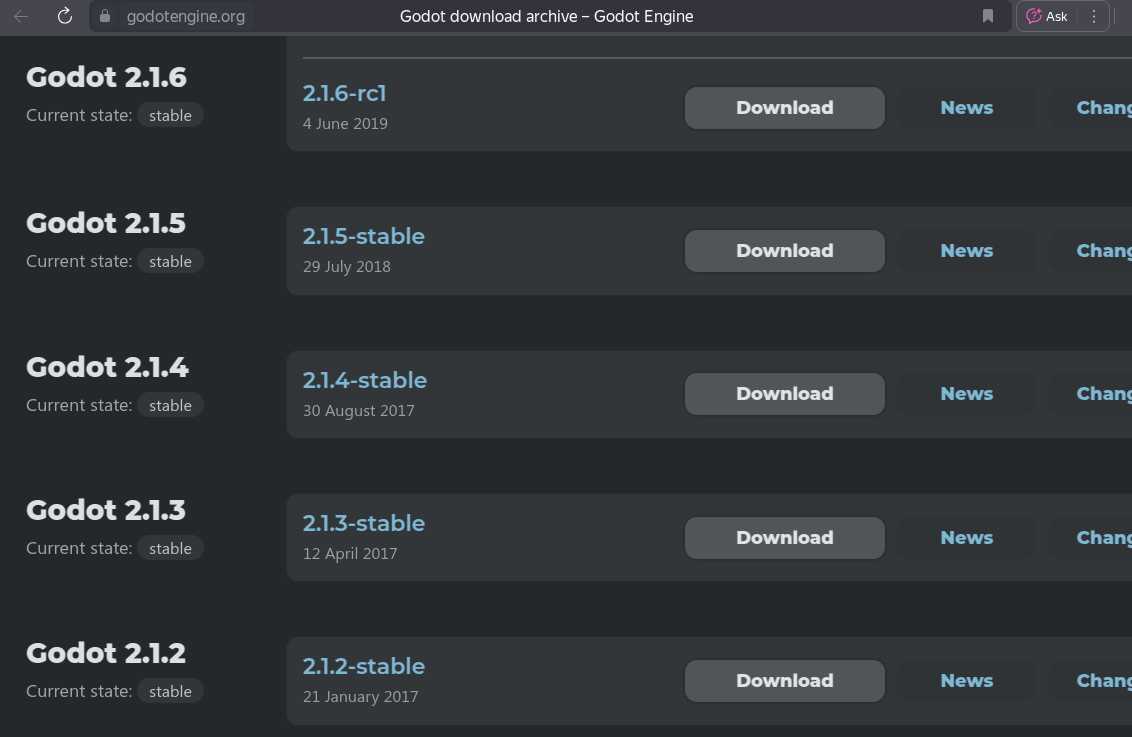
Task: Open the 2.1.5-stable version link
Action: (x=363, y=237)
